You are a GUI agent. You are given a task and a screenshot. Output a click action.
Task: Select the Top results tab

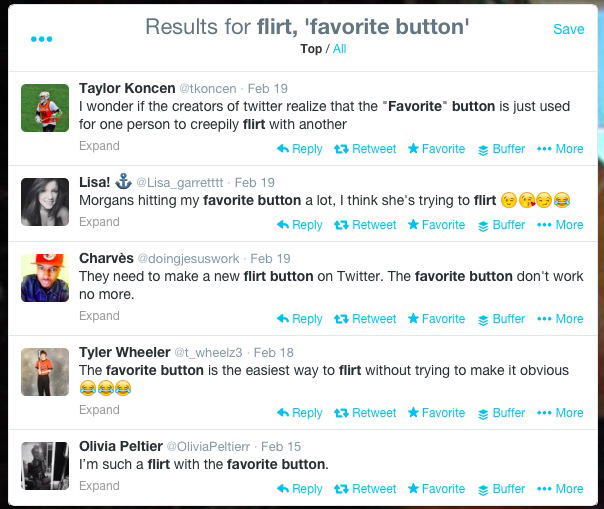pos(311,49)
